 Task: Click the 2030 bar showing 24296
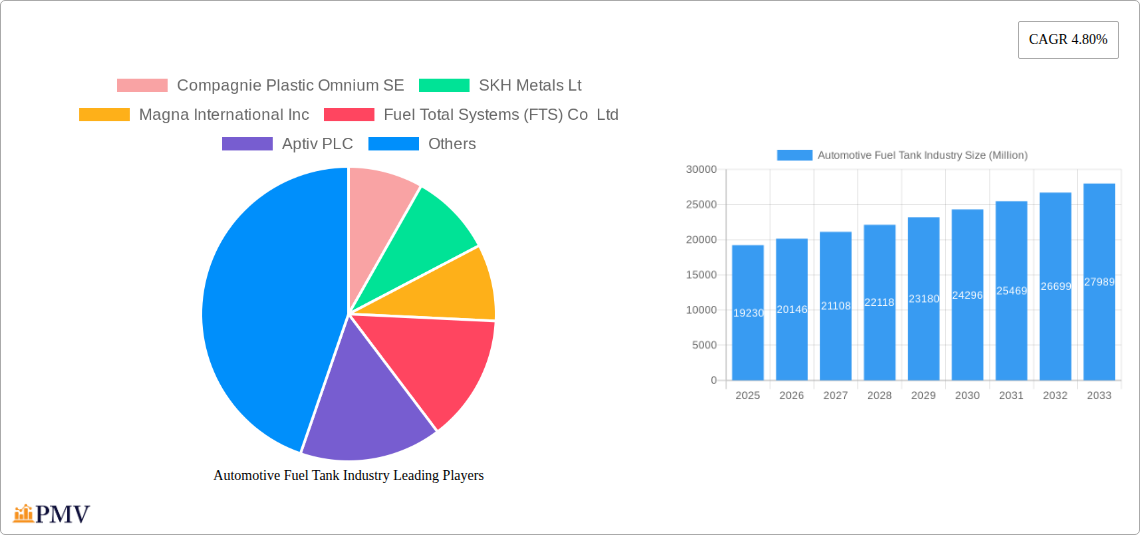[968, 295]
